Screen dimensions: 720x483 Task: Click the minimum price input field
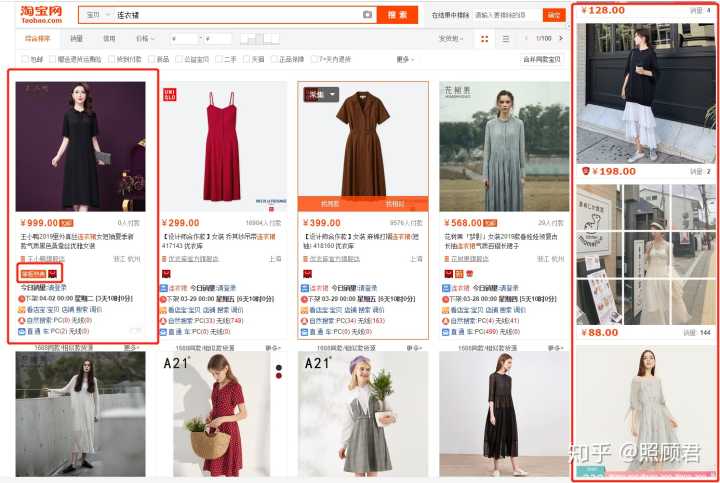pyautogui.click(x=186, y=39)
